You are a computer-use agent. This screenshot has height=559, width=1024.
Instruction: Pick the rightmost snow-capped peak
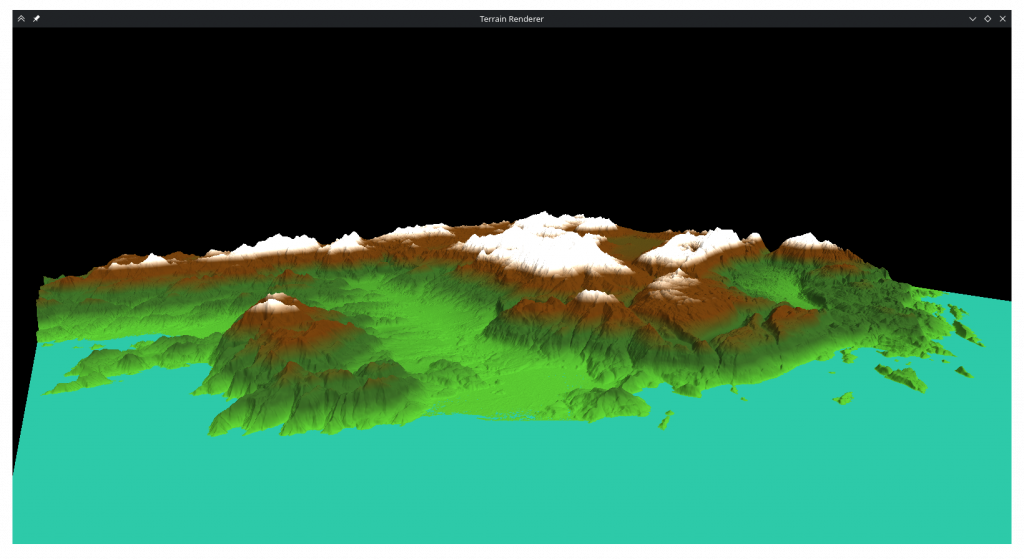(x=808, y=241)
